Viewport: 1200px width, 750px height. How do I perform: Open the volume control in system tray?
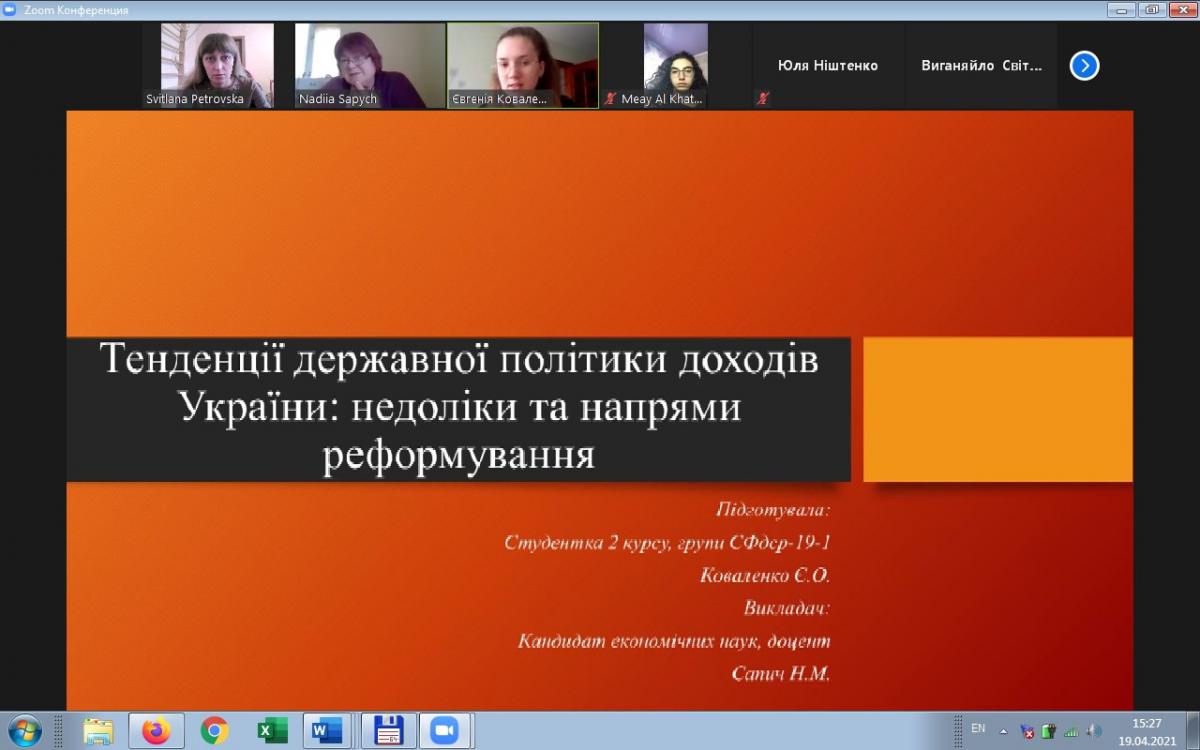click(x=1094, y=731)
